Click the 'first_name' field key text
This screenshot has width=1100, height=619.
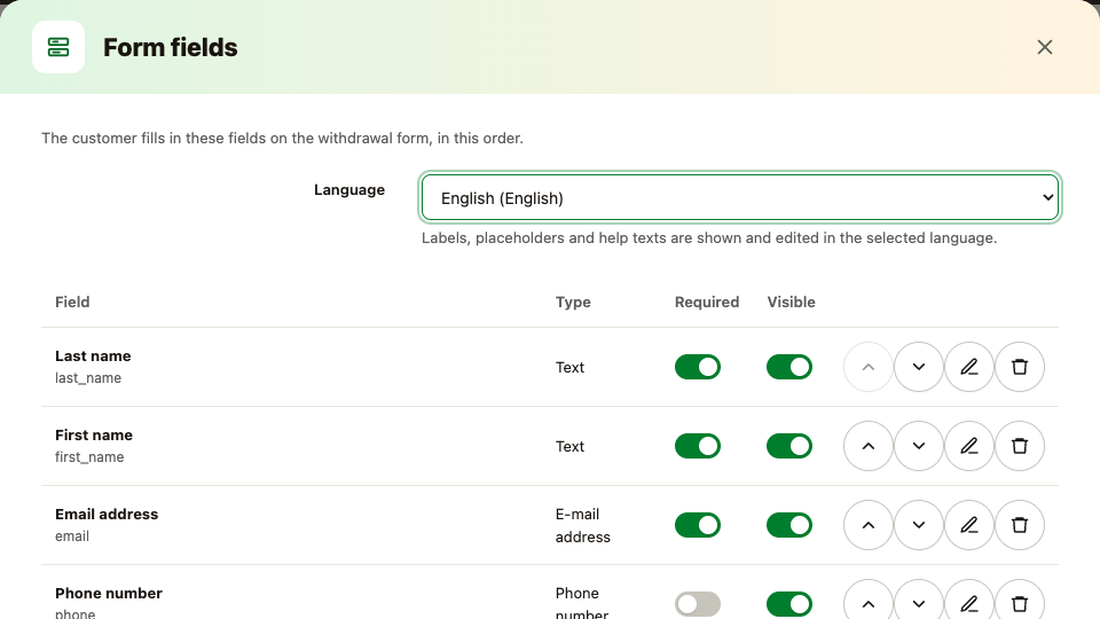(x=90, y=457)
